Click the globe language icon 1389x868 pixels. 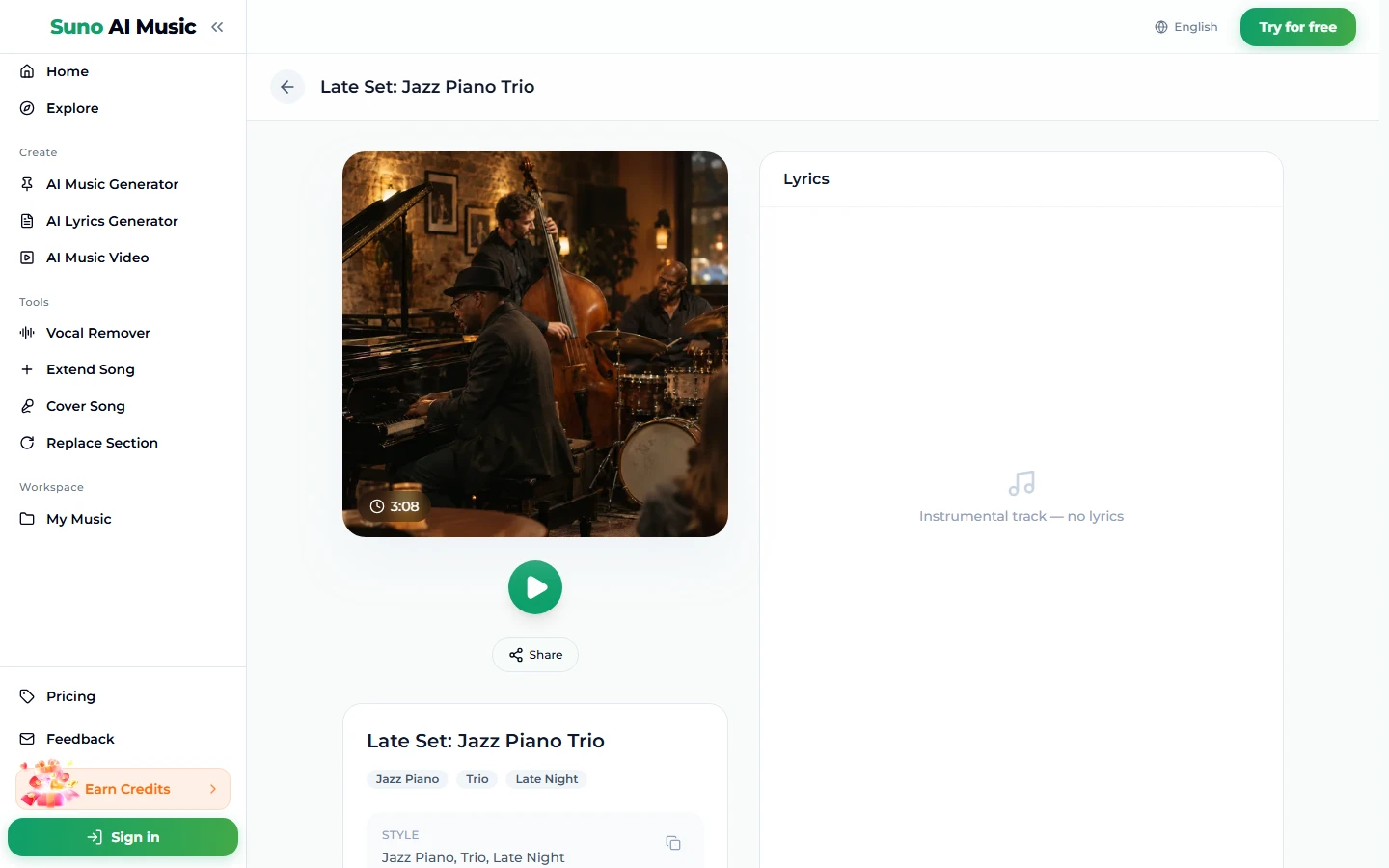[x=1161, y=27]
